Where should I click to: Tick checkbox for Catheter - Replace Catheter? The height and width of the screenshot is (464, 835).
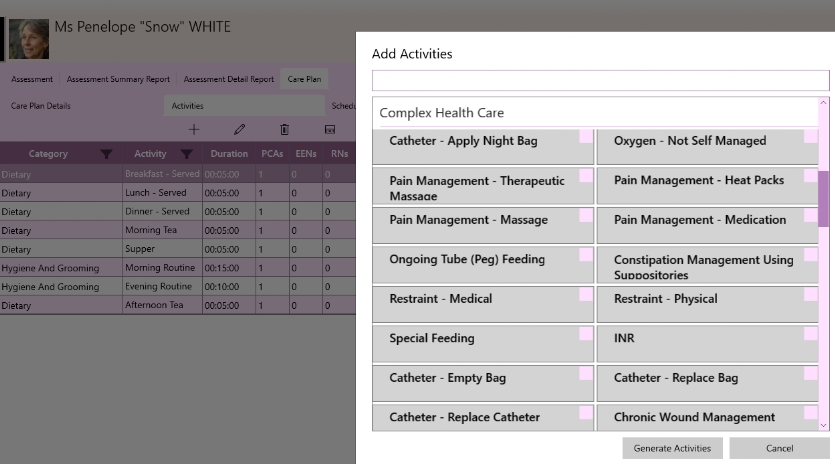(x=586, y=412)
